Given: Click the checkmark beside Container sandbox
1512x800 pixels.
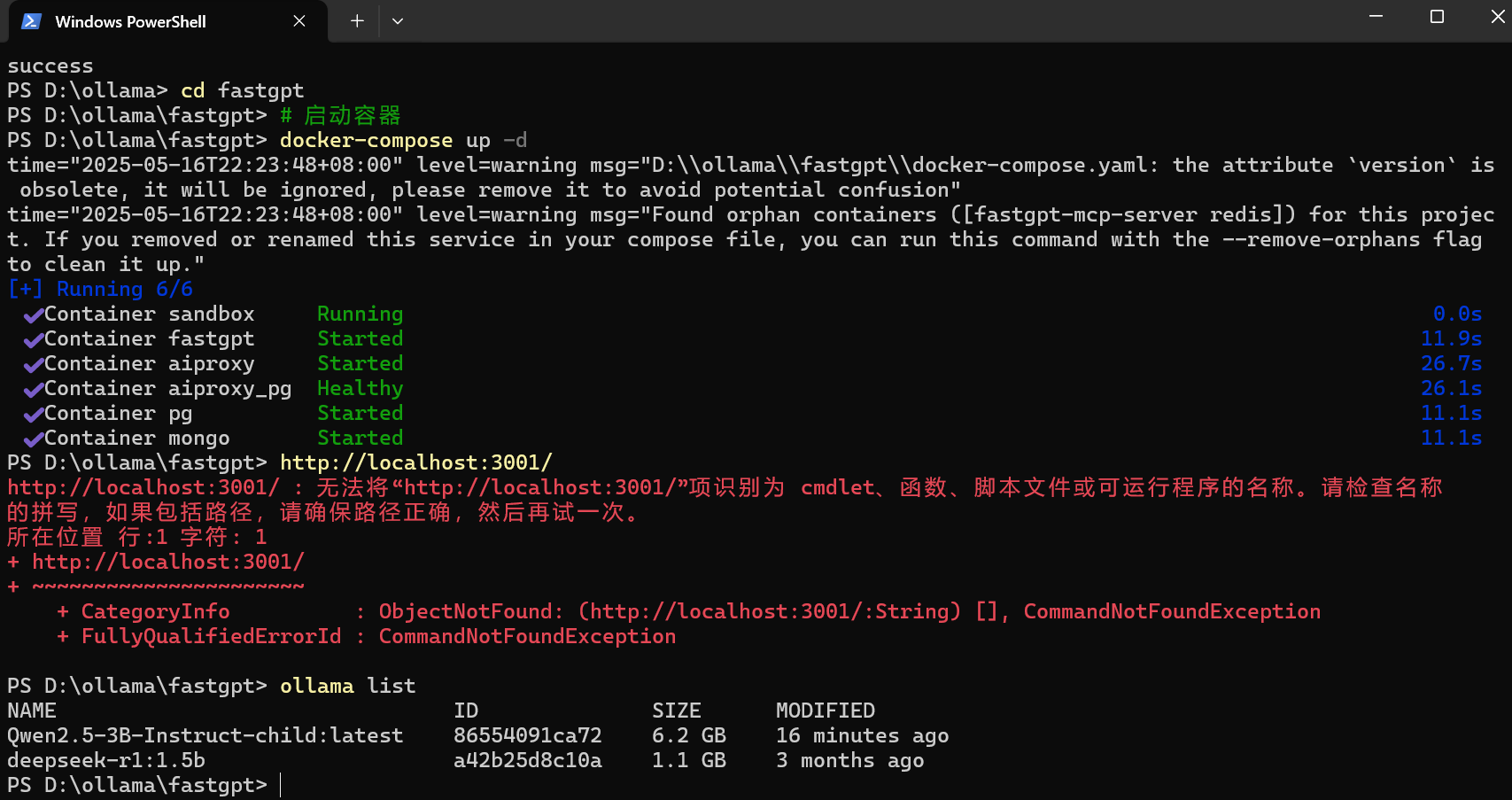Looking at the screenshot, I should pos(34,315).
